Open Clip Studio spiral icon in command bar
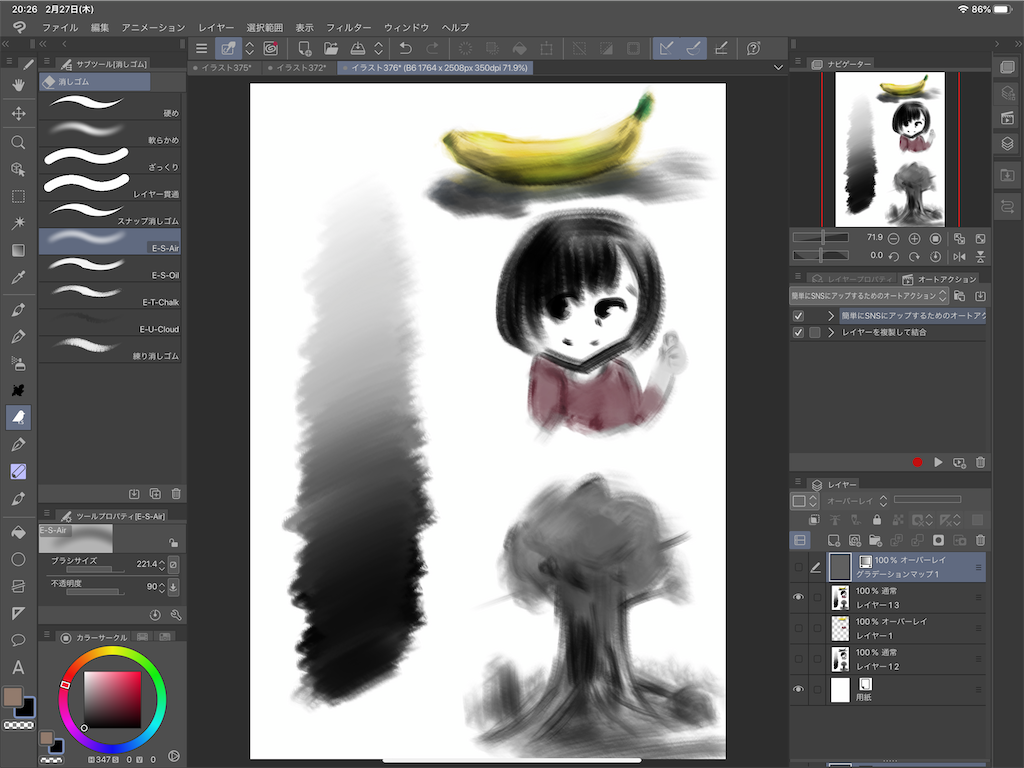The image size is (1024, 768). [x=271, y=48]
